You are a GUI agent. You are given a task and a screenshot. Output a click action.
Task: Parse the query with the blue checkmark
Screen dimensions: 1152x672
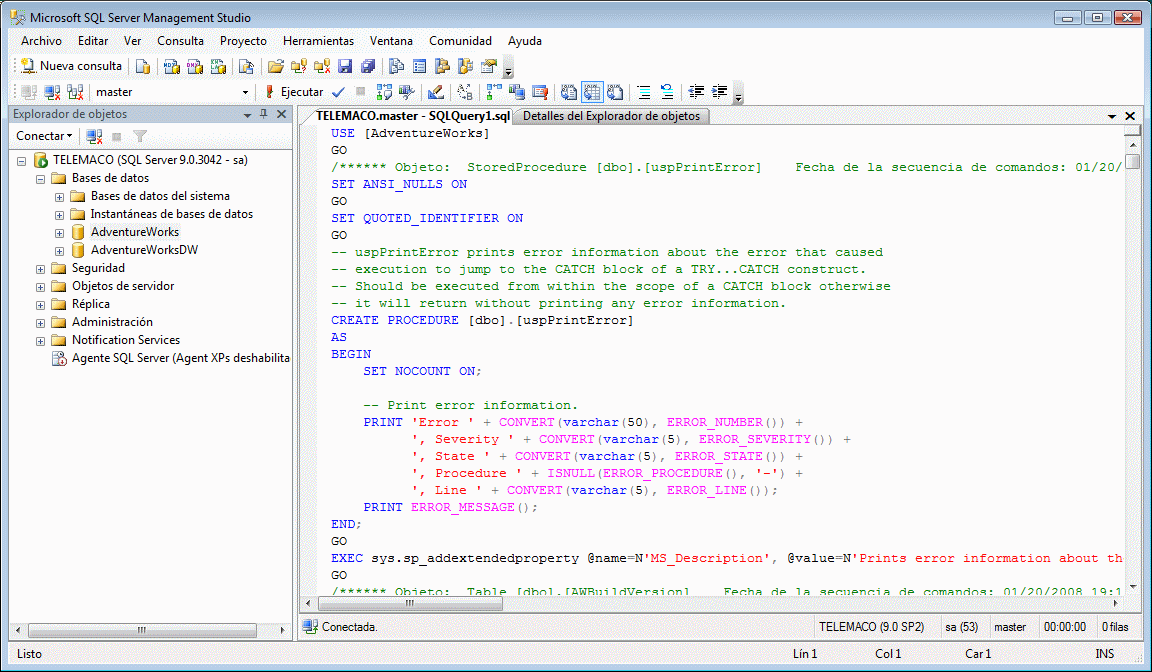tap(338, 92)
